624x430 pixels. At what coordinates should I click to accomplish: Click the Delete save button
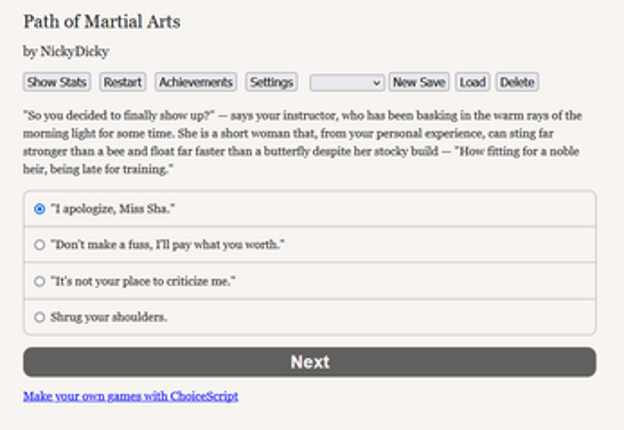tap(517, 82)
